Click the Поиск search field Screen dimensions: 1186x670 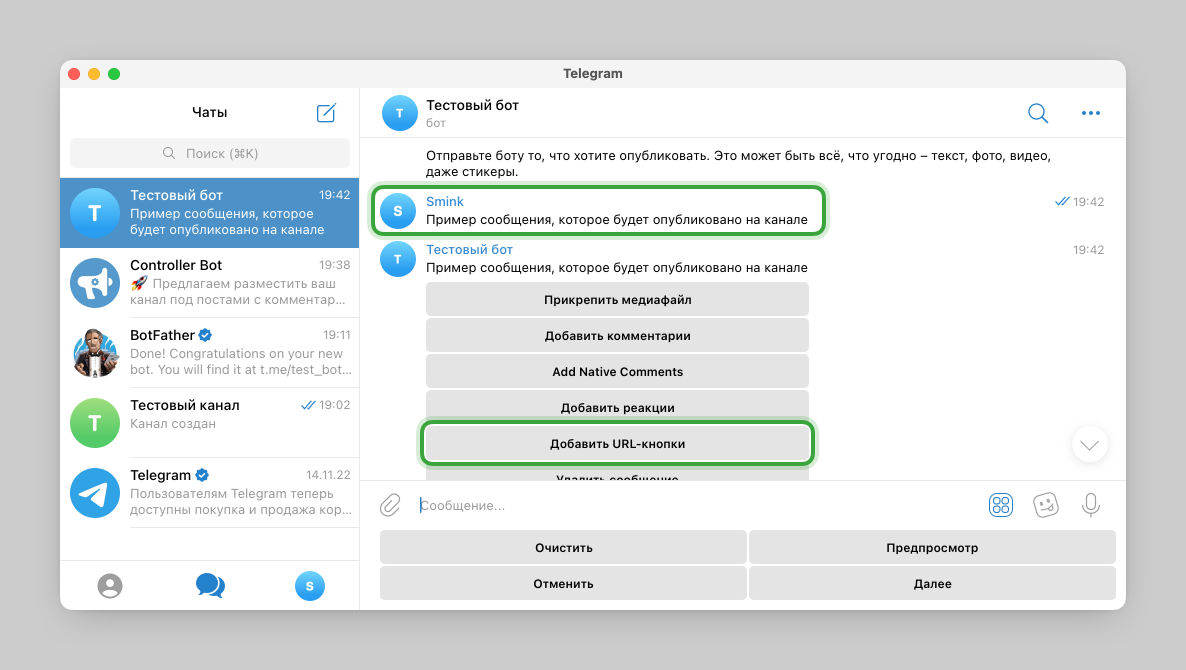click(x=208, y=152)
